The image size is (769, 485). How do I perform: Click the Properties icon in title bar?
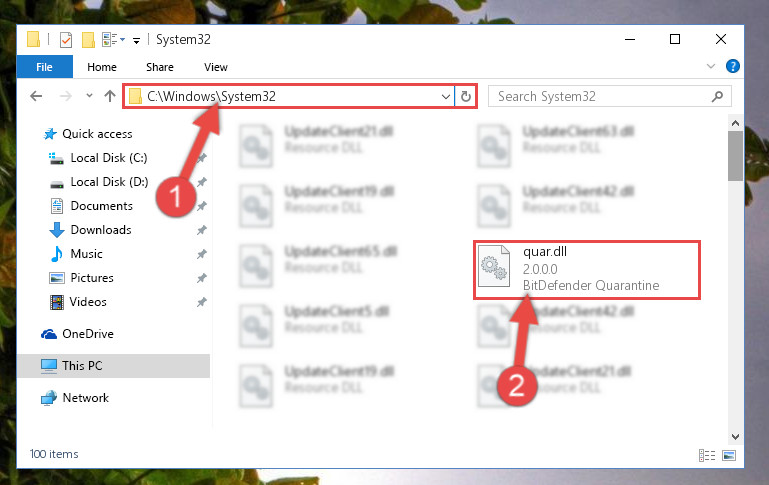(x=66, y=40)
